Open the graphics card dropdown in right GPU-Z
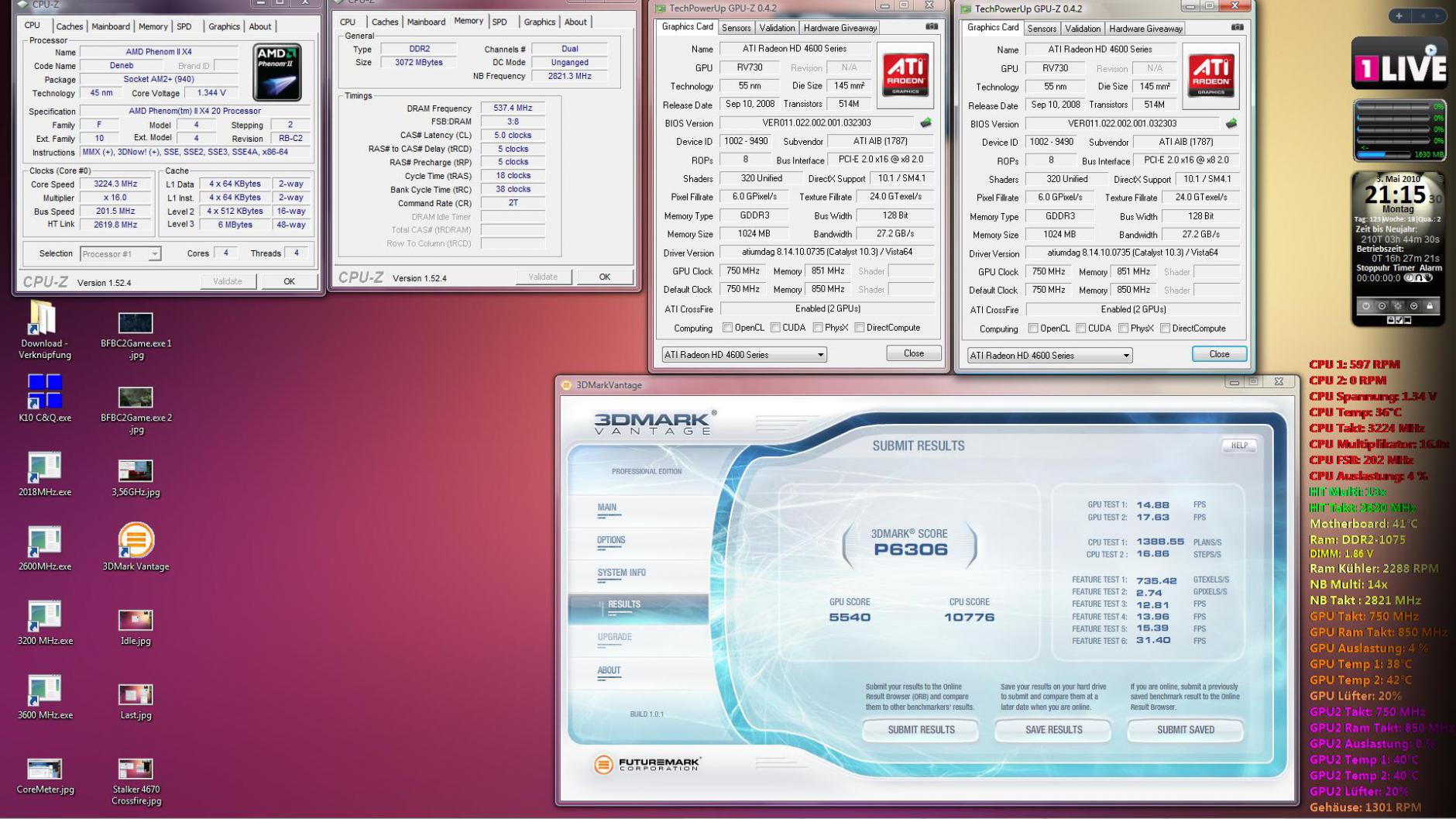1456x819 pixels. click(x=1049, y=356)
